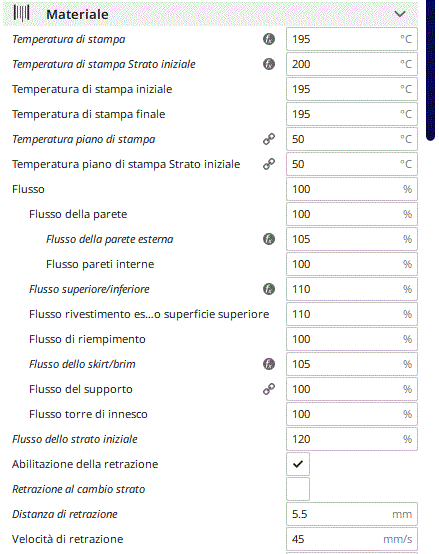Click formula icon for Flusso della parete esterna

269,239
